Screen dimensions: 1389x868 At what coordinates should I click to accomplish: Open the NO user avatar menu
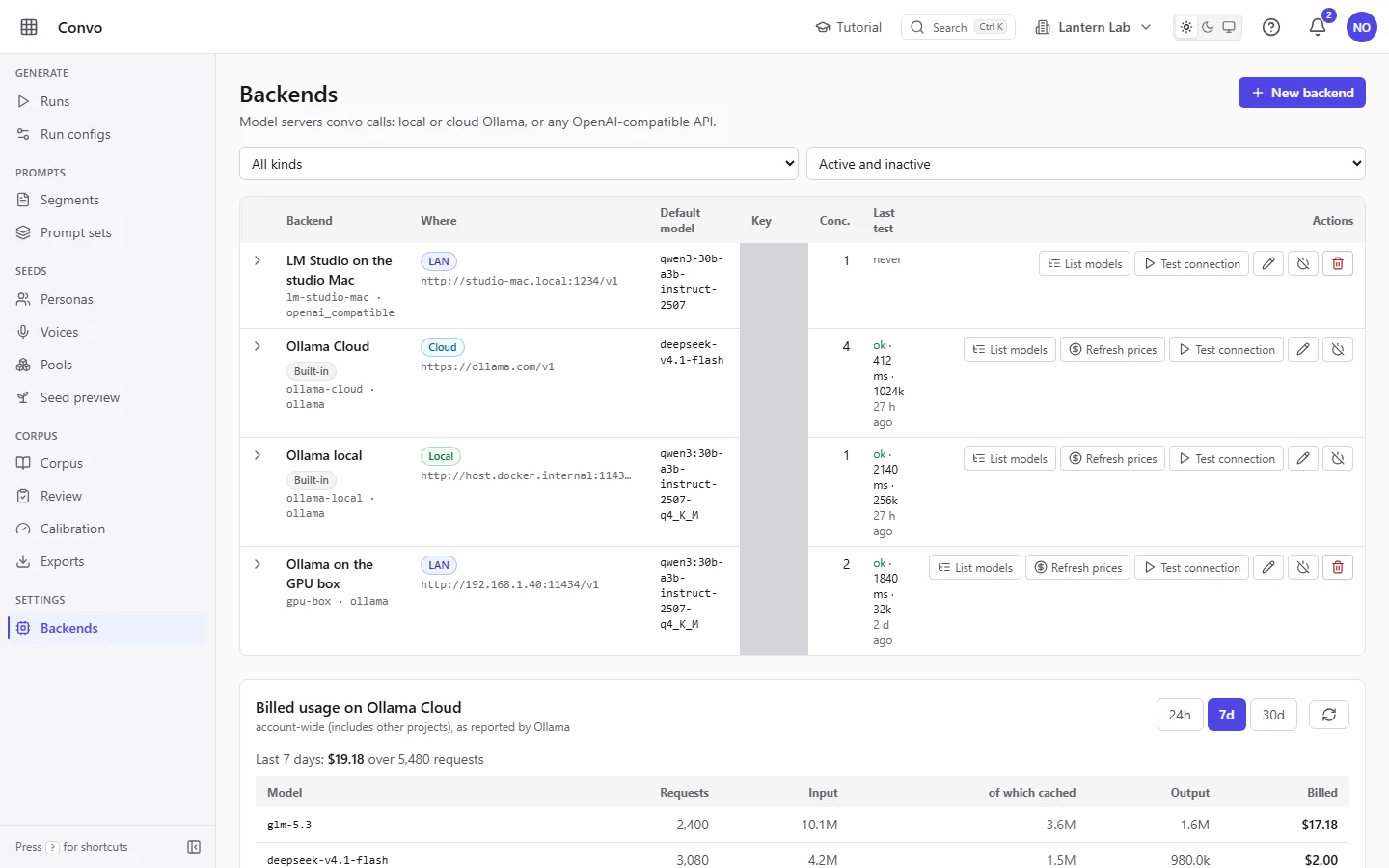pyautogui.click(x=1362, y=27)
